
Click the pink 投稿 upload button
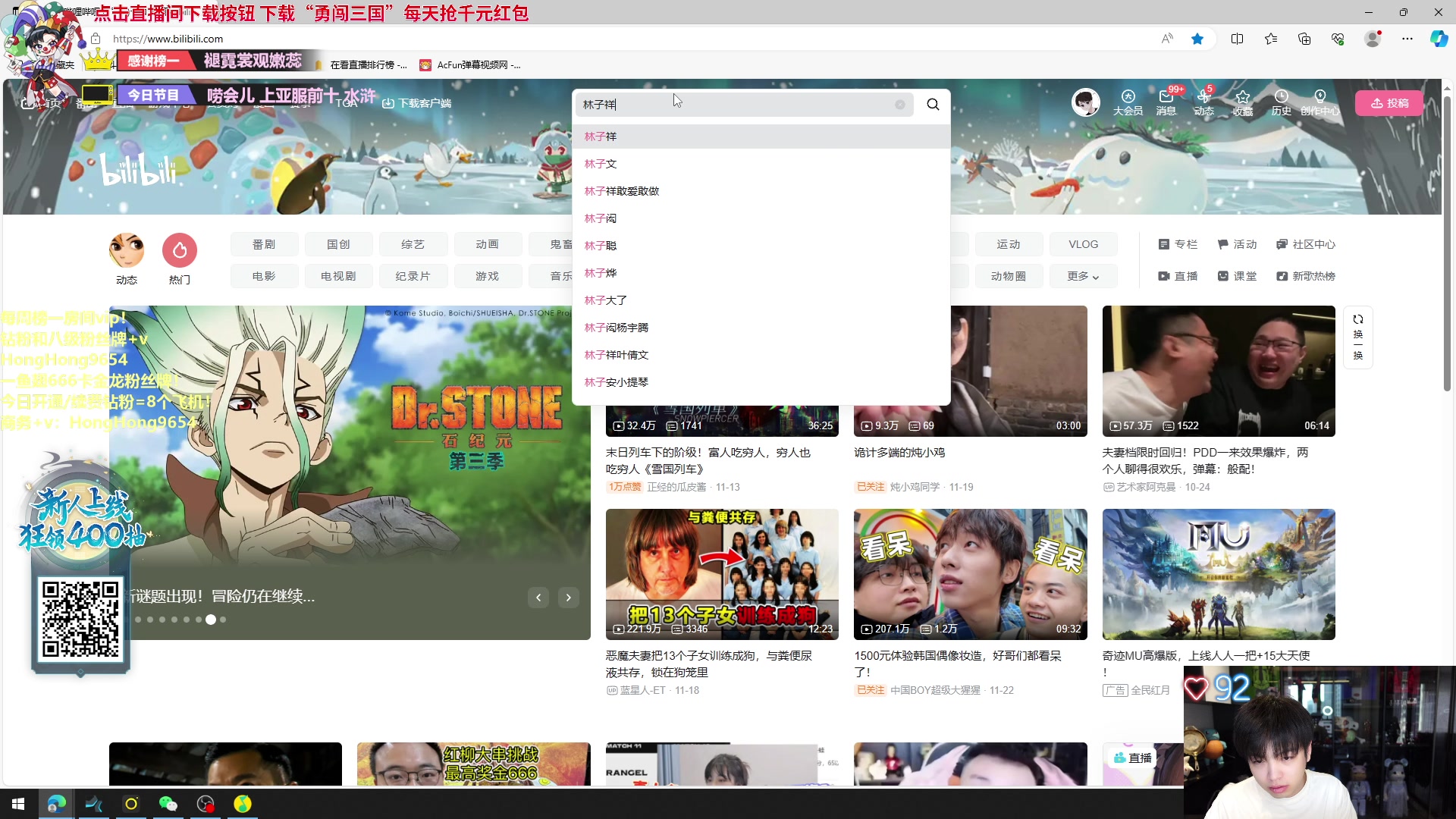coord(1389,103)
